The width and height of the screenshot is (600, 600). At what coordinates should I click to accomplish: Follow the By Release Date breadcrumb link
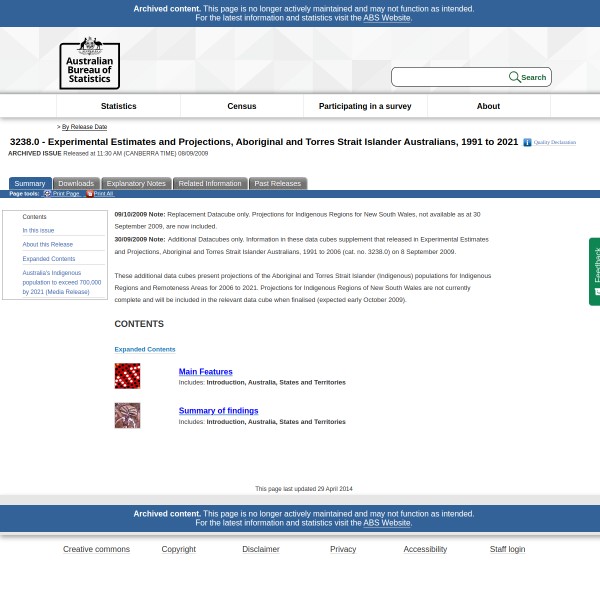(84, 127)
